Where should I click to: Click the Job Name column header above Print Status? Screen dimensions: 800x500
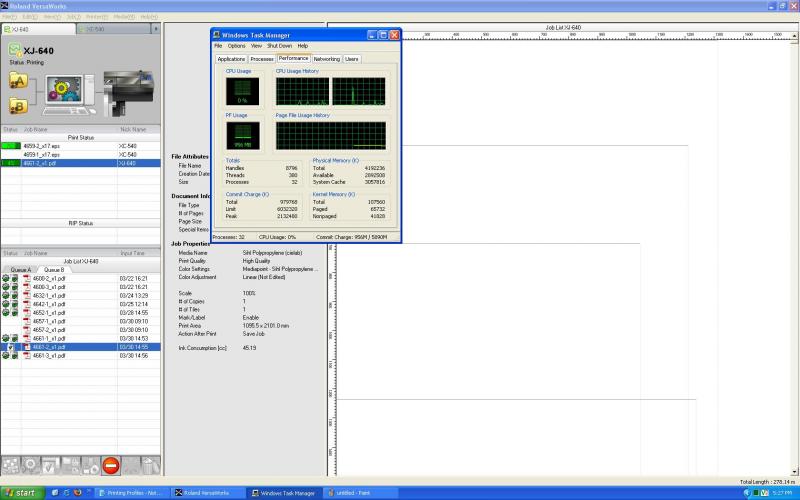click(69, 130)
